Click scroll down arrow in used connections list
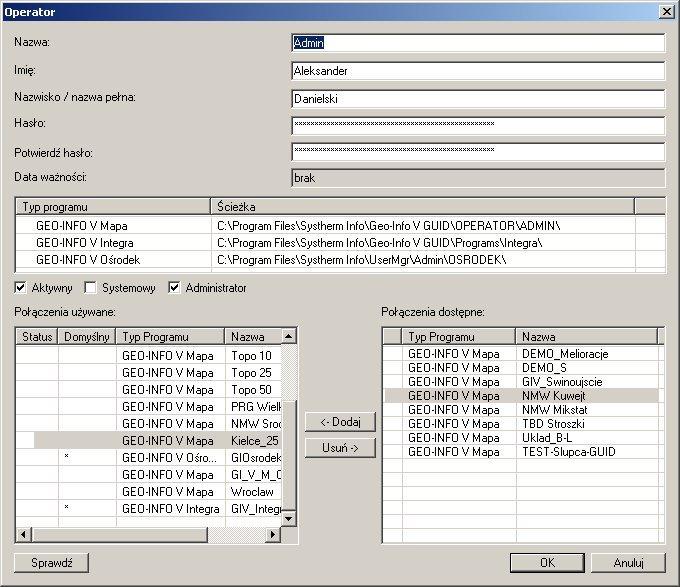680x587 pixels. click(x=288, y=519)
